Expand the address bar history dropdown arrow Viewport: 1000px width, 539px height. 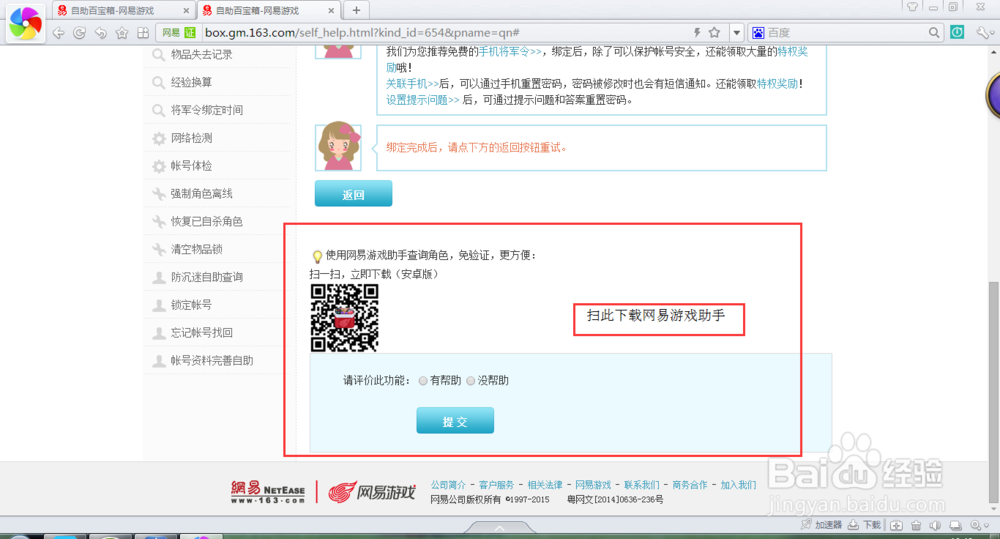pyautogui.click(x=737, y=33)
